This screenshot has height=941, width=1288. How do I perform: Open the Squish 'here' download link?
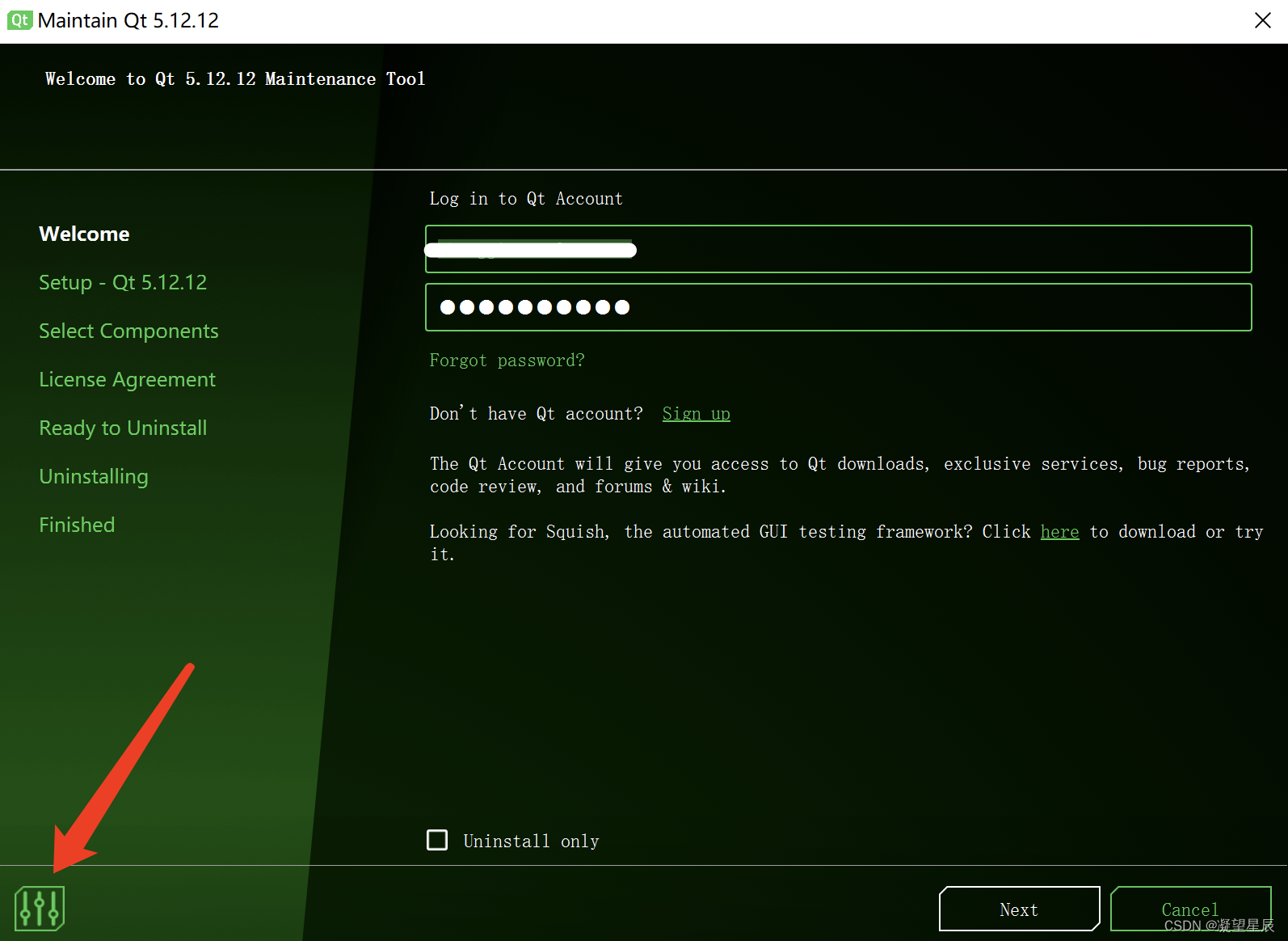[x=1059, y=532]
